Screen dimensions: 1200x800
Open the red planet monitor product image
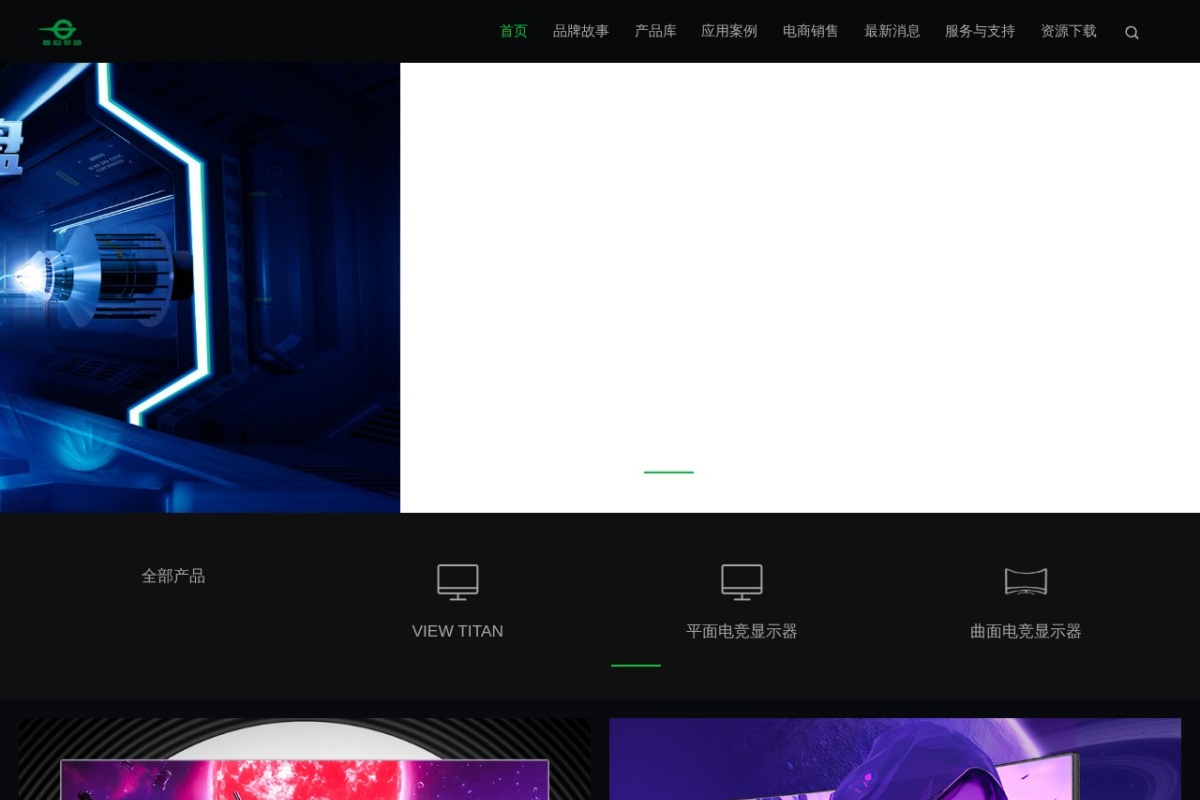pos(305,759)
